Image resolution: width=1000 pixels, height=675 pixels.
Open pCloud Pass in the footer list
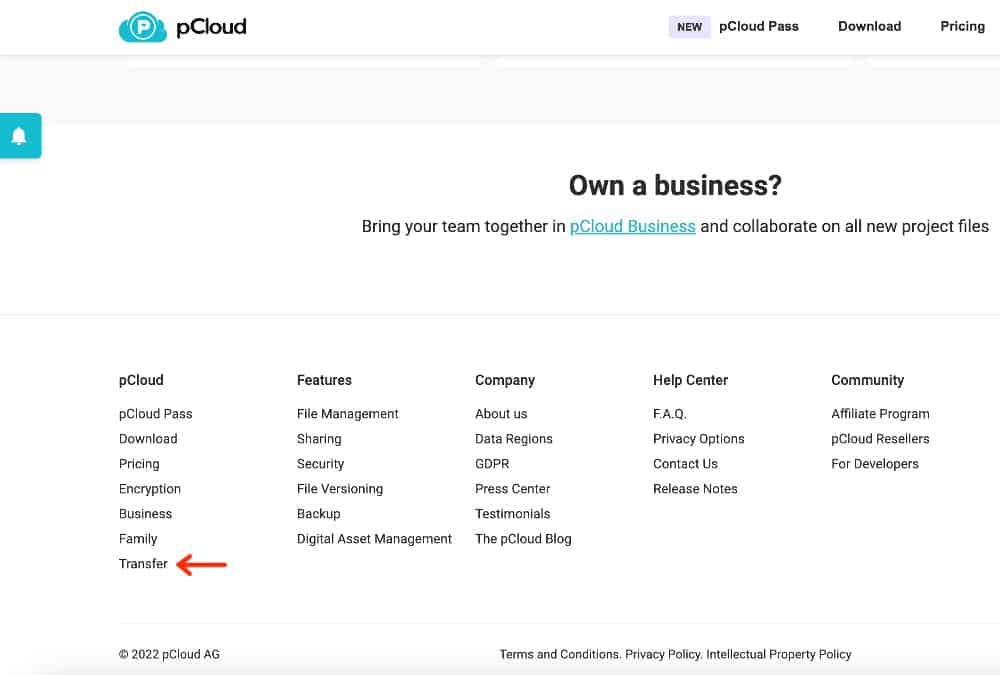pos(155,413)
